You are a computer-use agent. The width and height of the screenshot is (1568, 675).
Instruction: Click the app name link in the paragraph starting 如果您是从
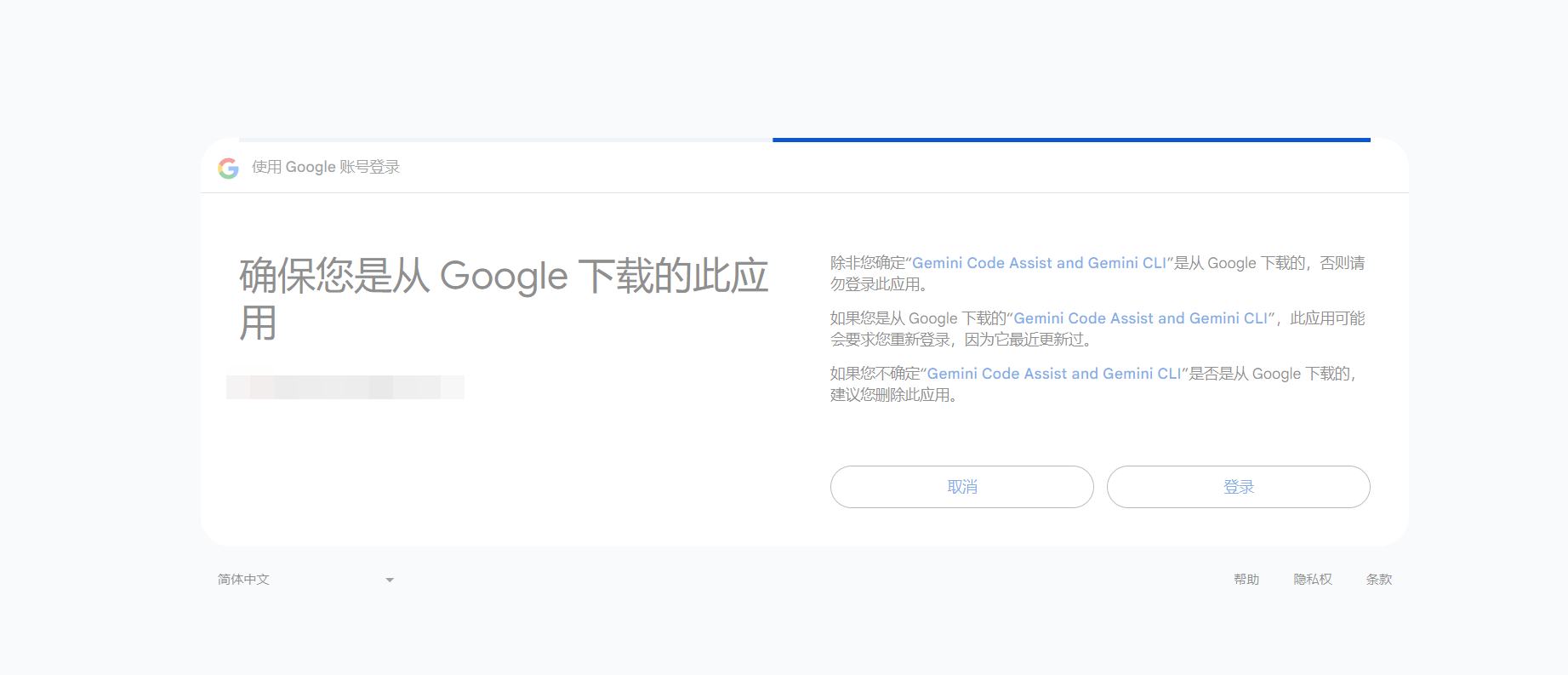point(1140,318)
